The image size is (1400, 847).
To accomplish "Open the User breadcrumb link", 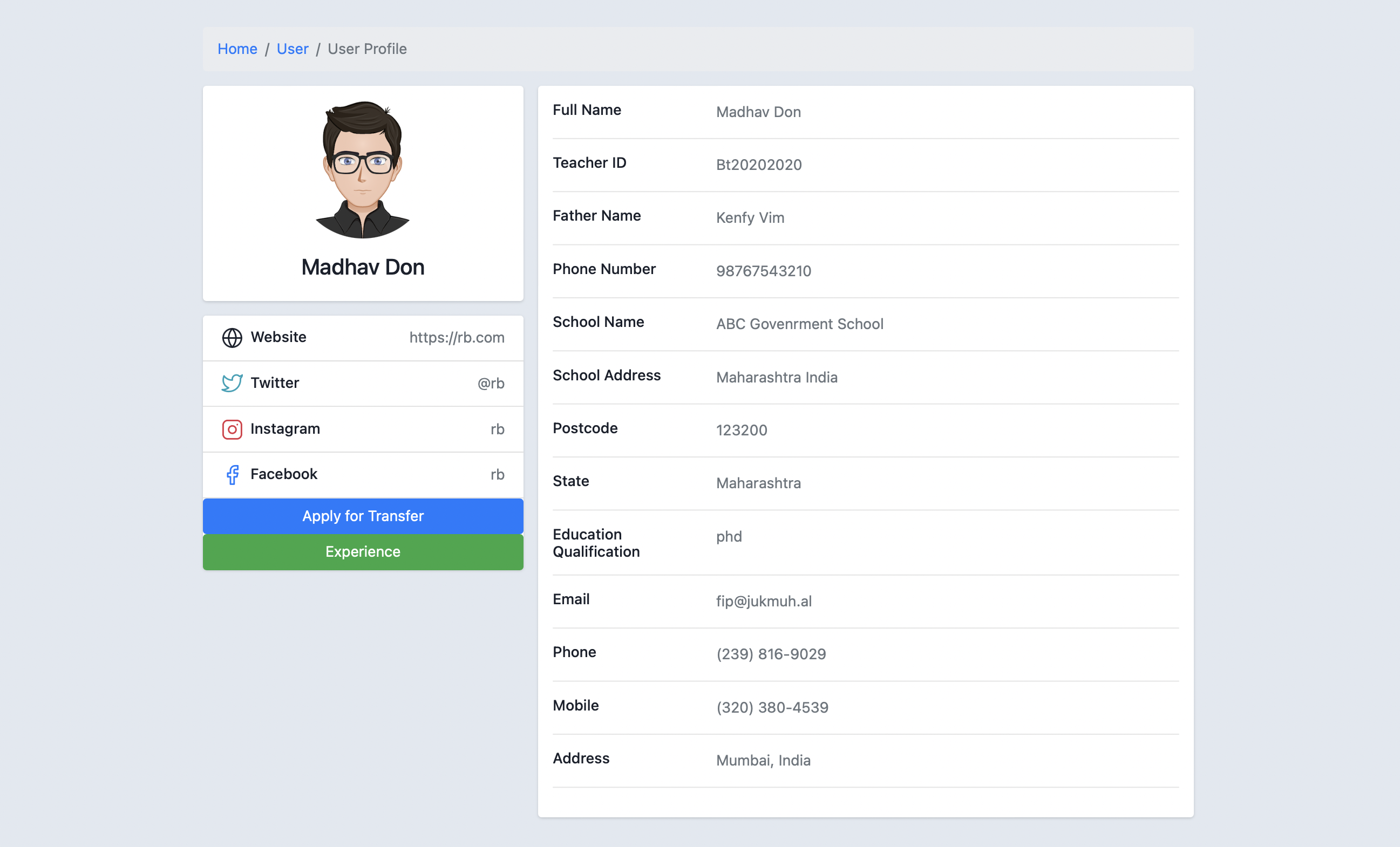I will click(292, 49).
